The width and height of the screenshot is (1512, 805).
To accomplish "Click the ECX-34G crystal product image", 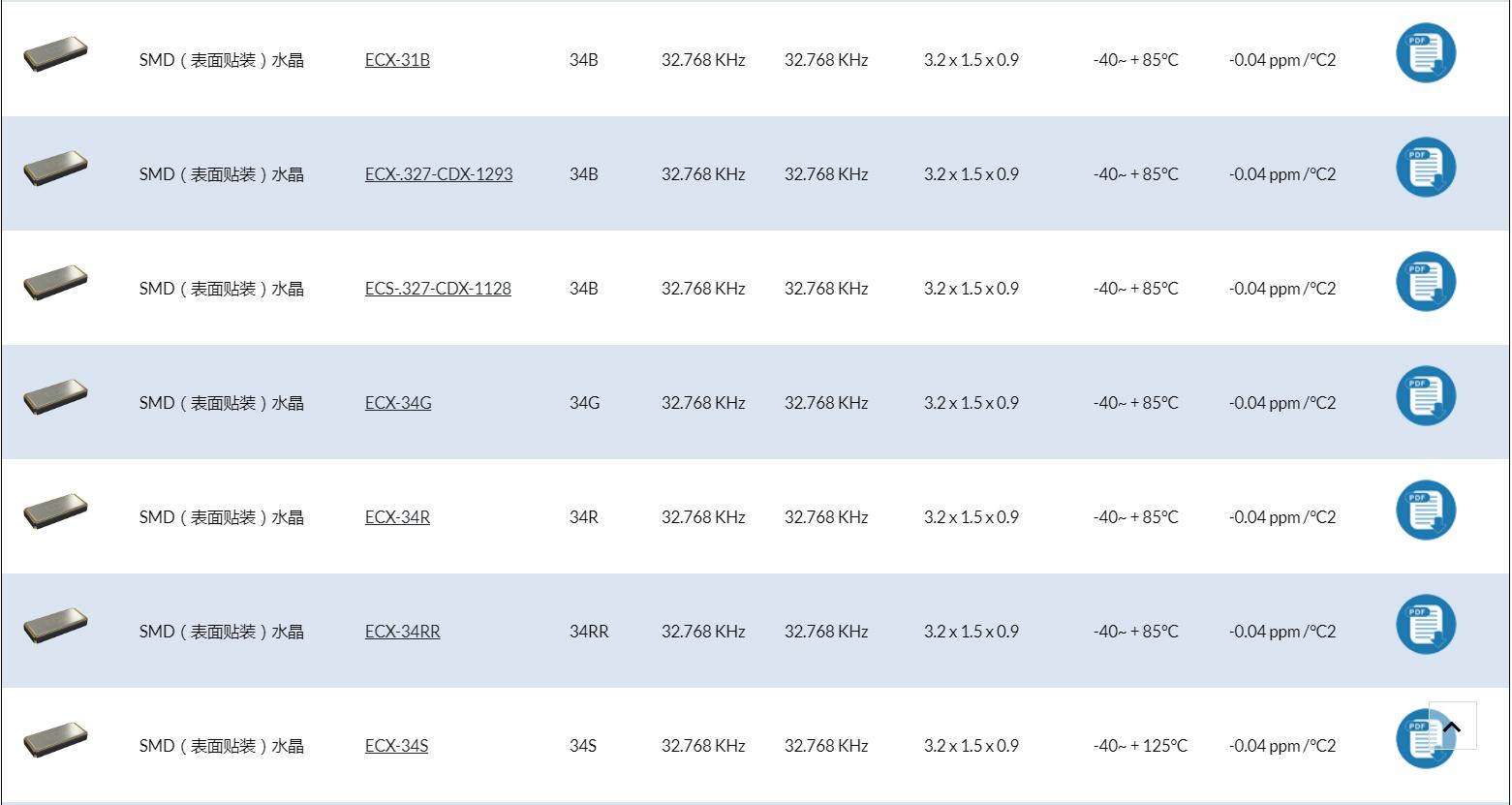I will [x=55, y=396].
